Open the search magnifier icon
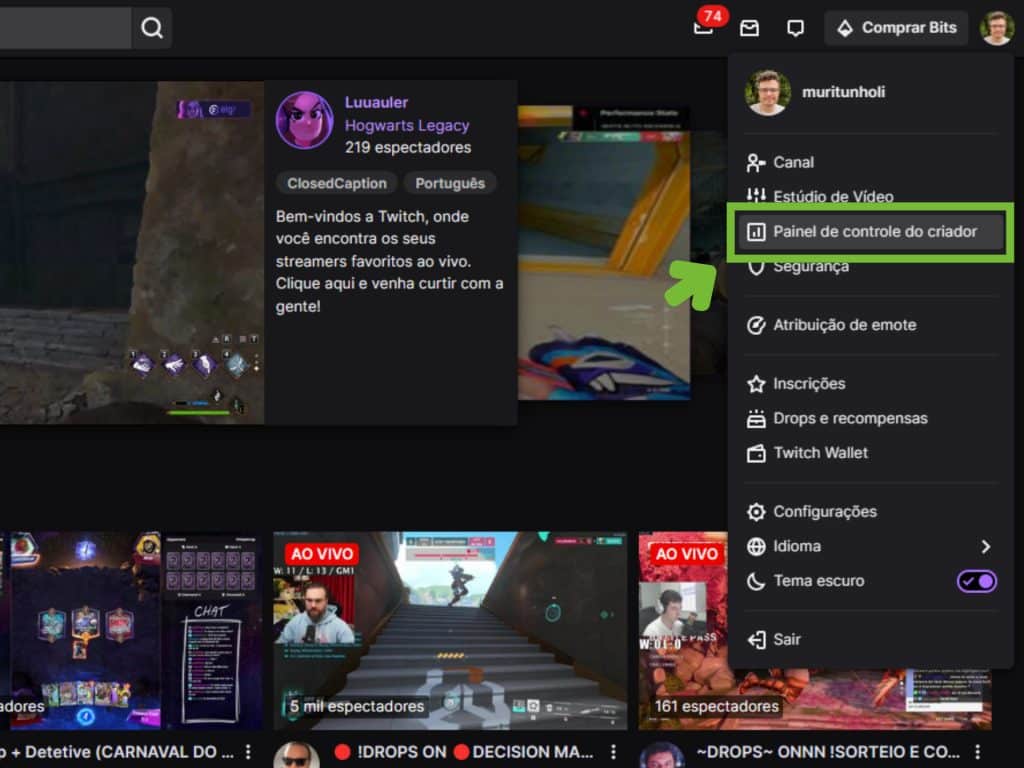This screenshot has height=768, width=1024. [x=151, y=27]
